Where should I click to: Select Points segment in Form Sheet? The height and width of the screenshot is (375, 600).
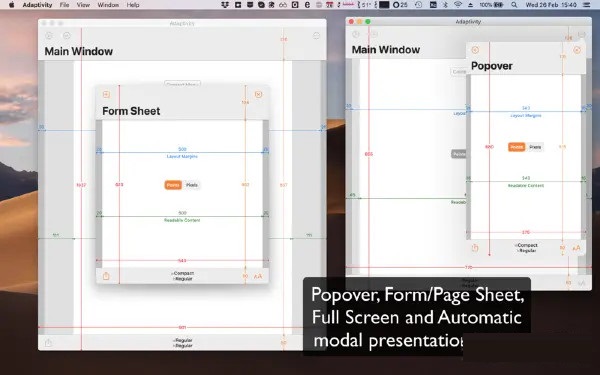(173, 185)
